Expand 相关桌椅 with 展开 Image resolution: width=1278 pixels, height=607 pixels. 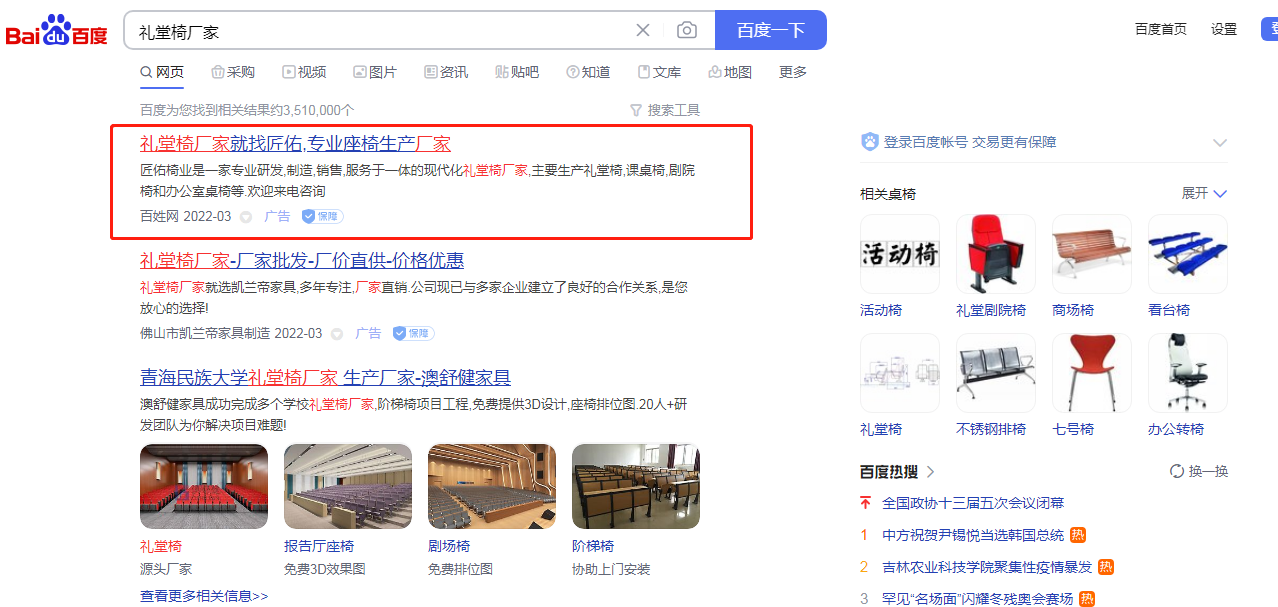click(1203, 193)
